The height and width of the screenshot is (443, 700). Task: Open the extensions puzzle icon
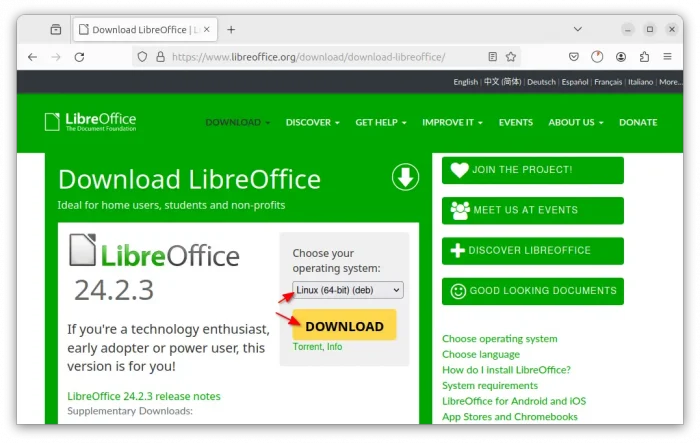[645, 57]
